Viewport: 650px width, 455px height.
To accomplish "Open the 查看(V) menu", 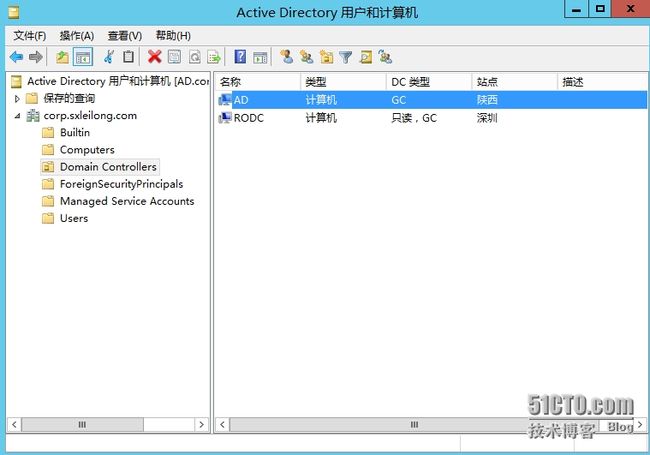I will click(125, 36).
